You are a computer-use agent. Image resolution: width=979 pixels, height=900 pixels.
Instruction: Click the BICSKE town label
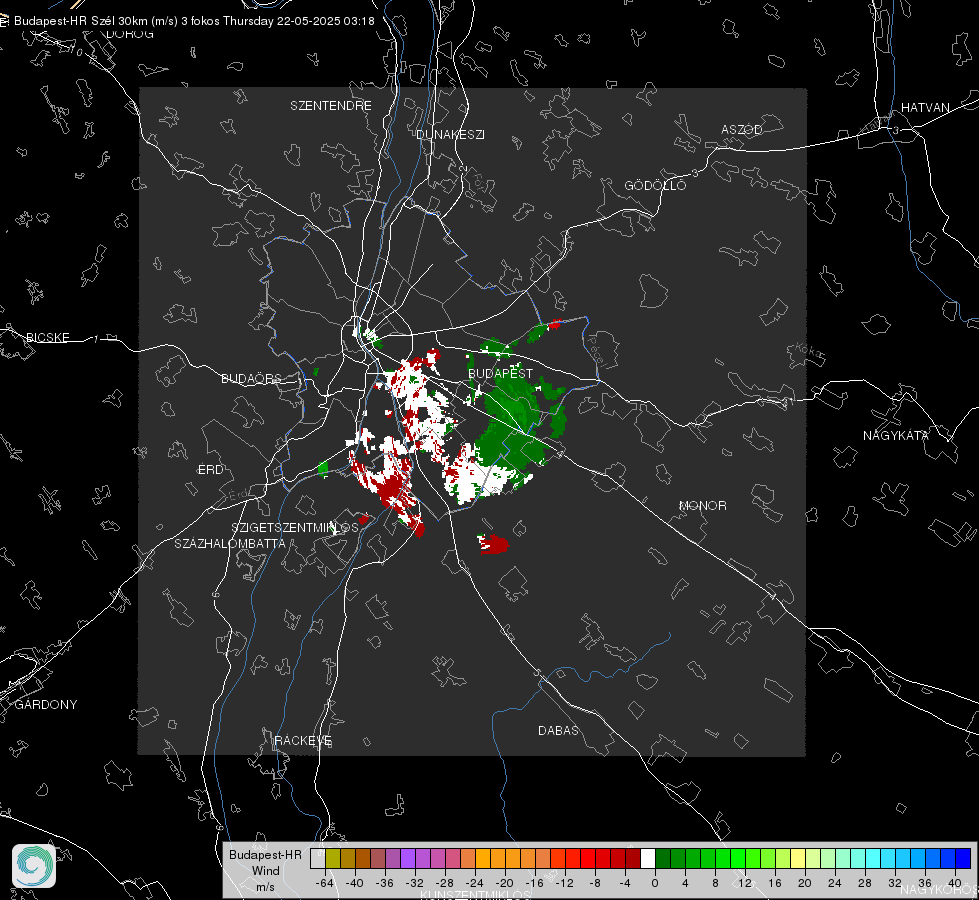coord(47,337)
